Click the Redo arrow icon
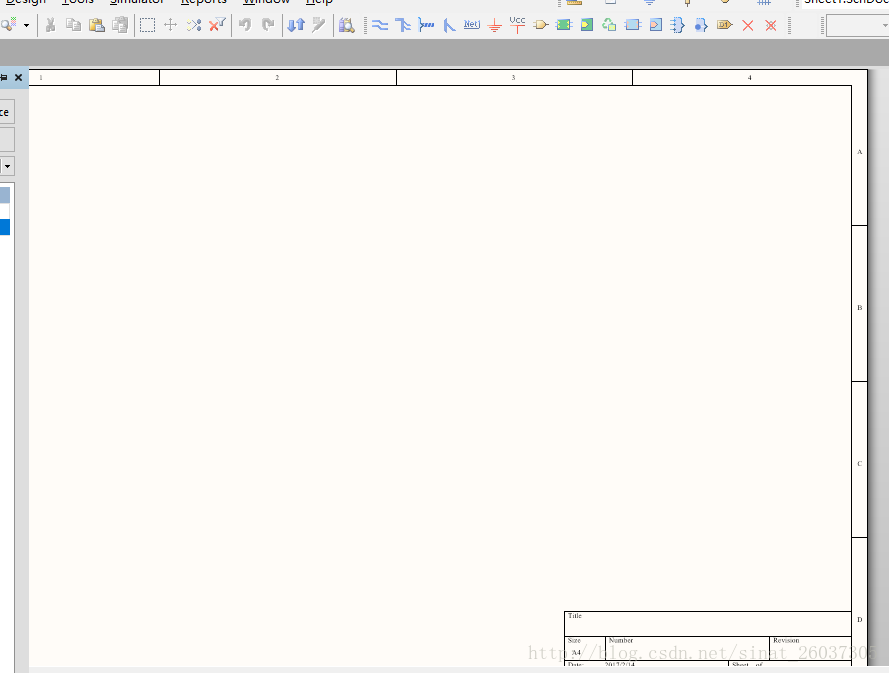 [268, 25]
